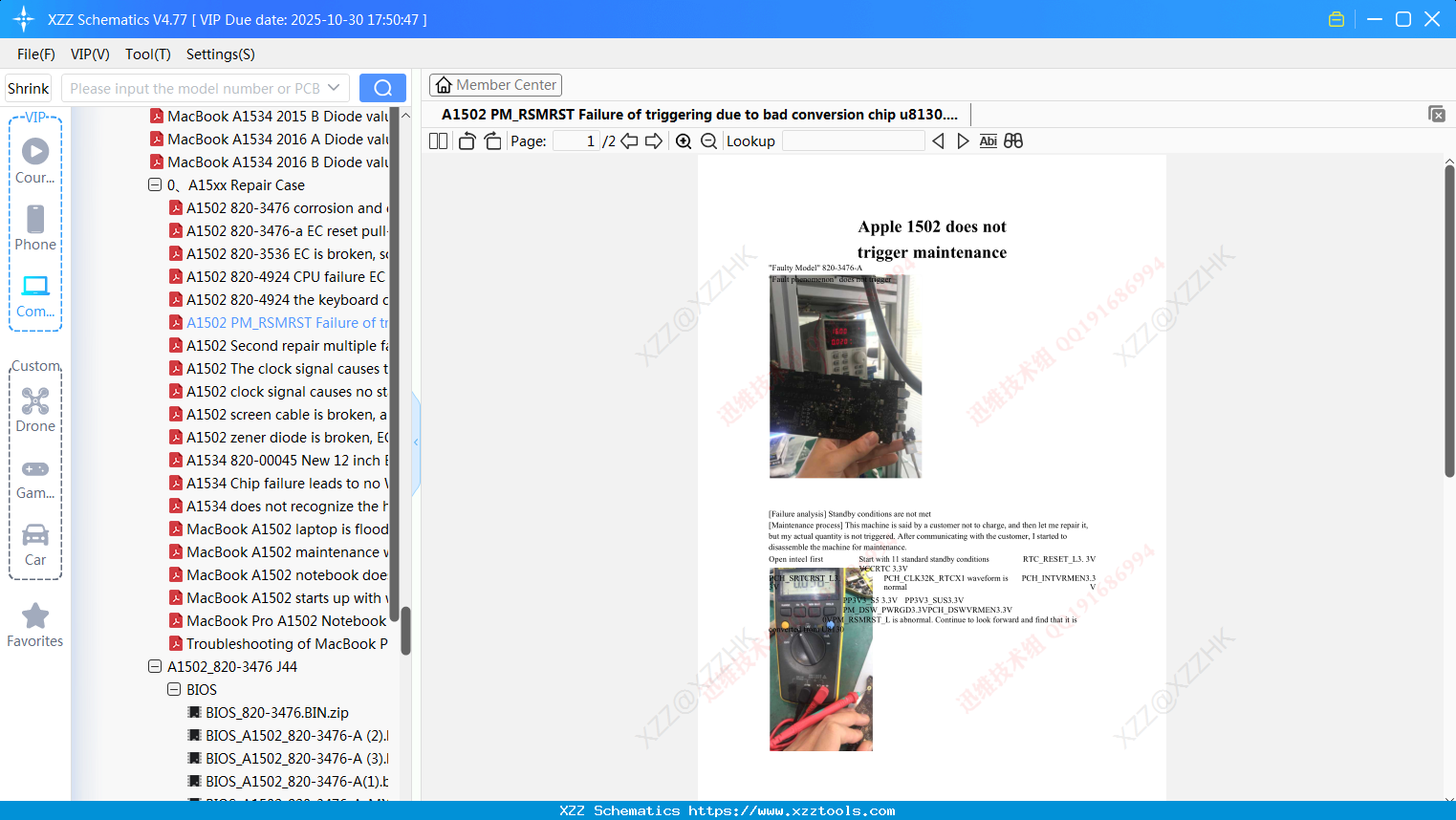Viewport: 1456px width, 820px height.
Task: Collapse the 0、A15xx Repair Case folder
Action: pos(155,185)
